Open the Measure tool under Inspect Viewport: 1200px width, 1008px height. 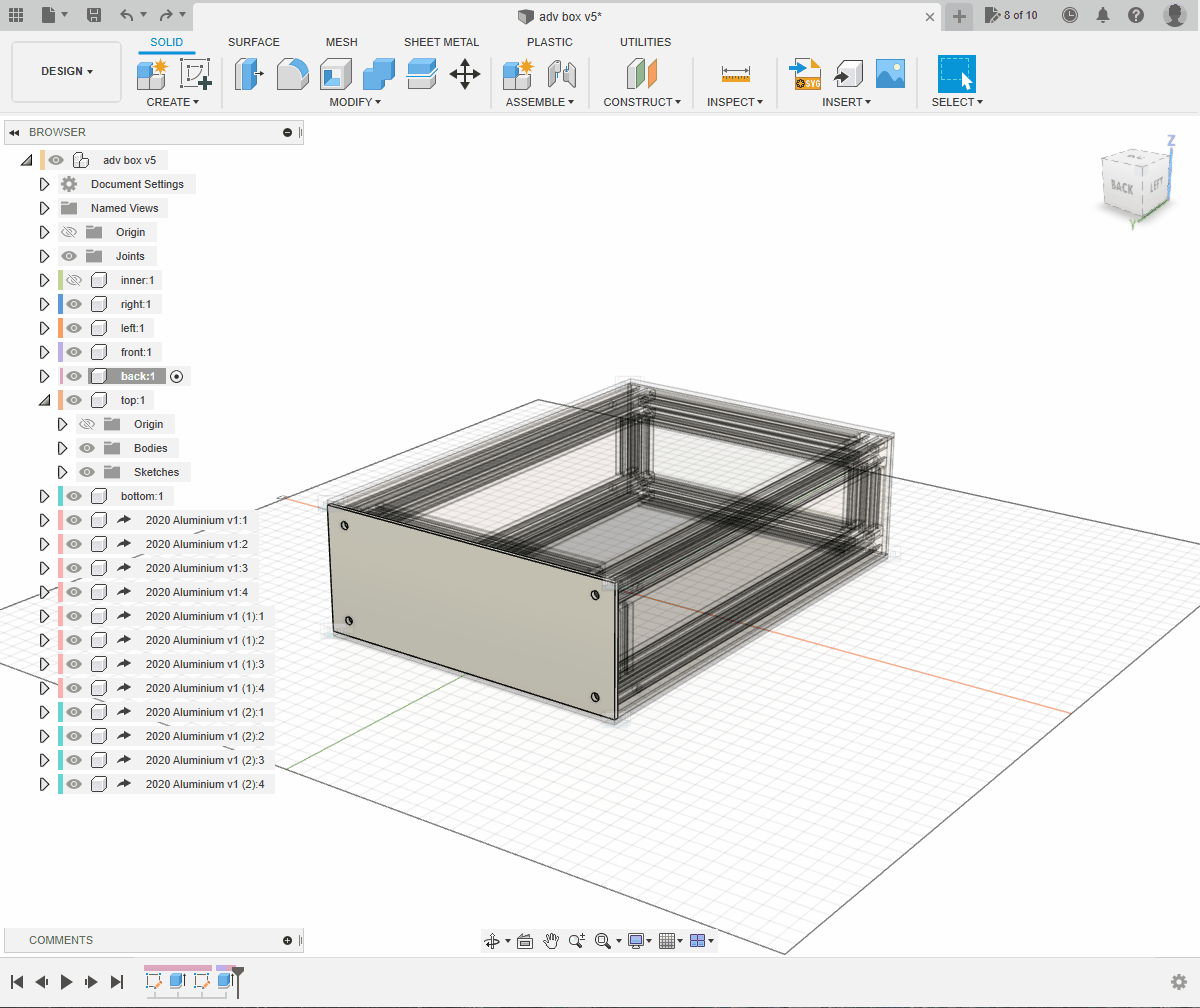click(735, 74)
